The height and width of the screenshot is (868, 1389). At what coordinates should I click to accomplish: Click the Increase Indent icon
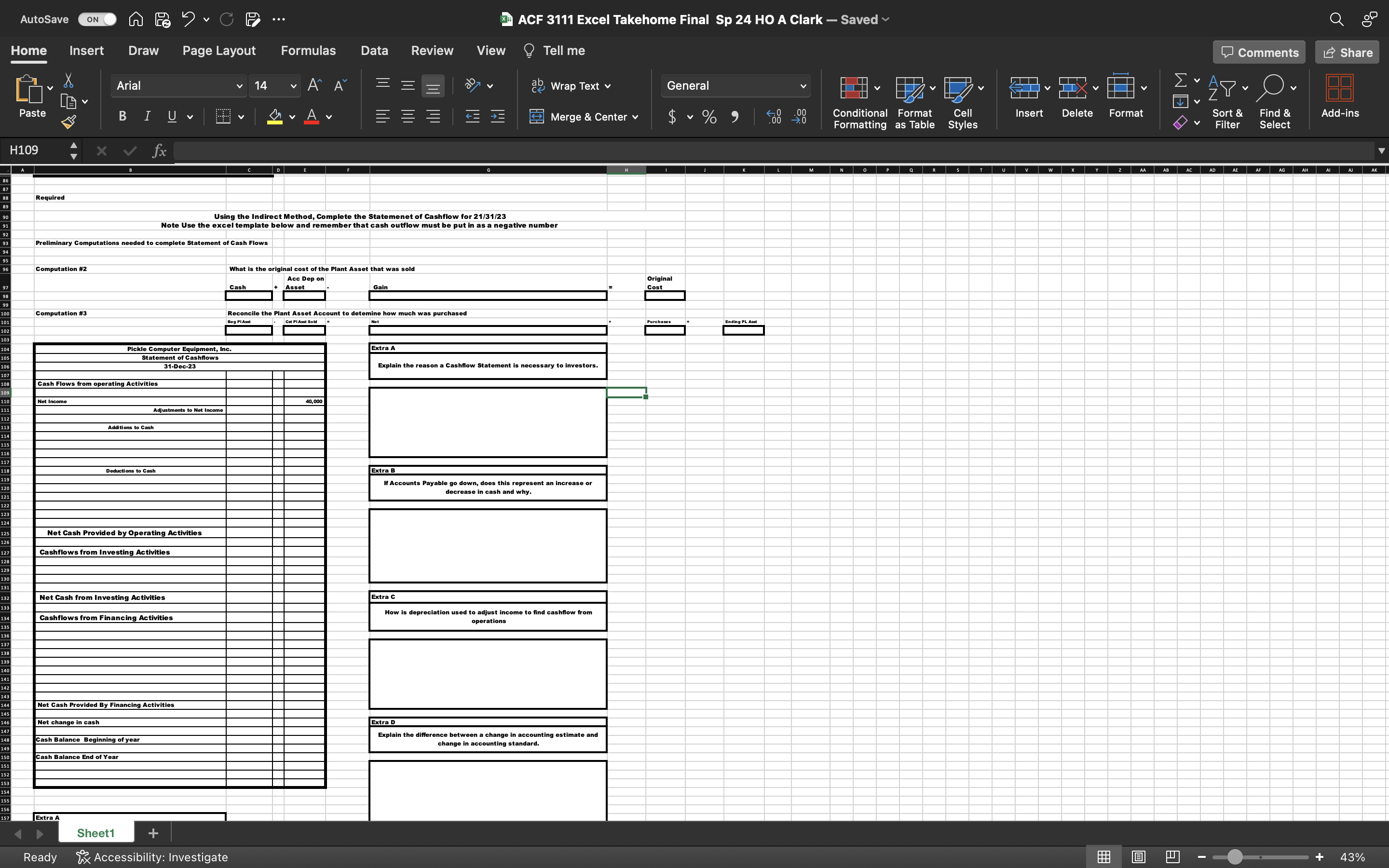(497, 117)
